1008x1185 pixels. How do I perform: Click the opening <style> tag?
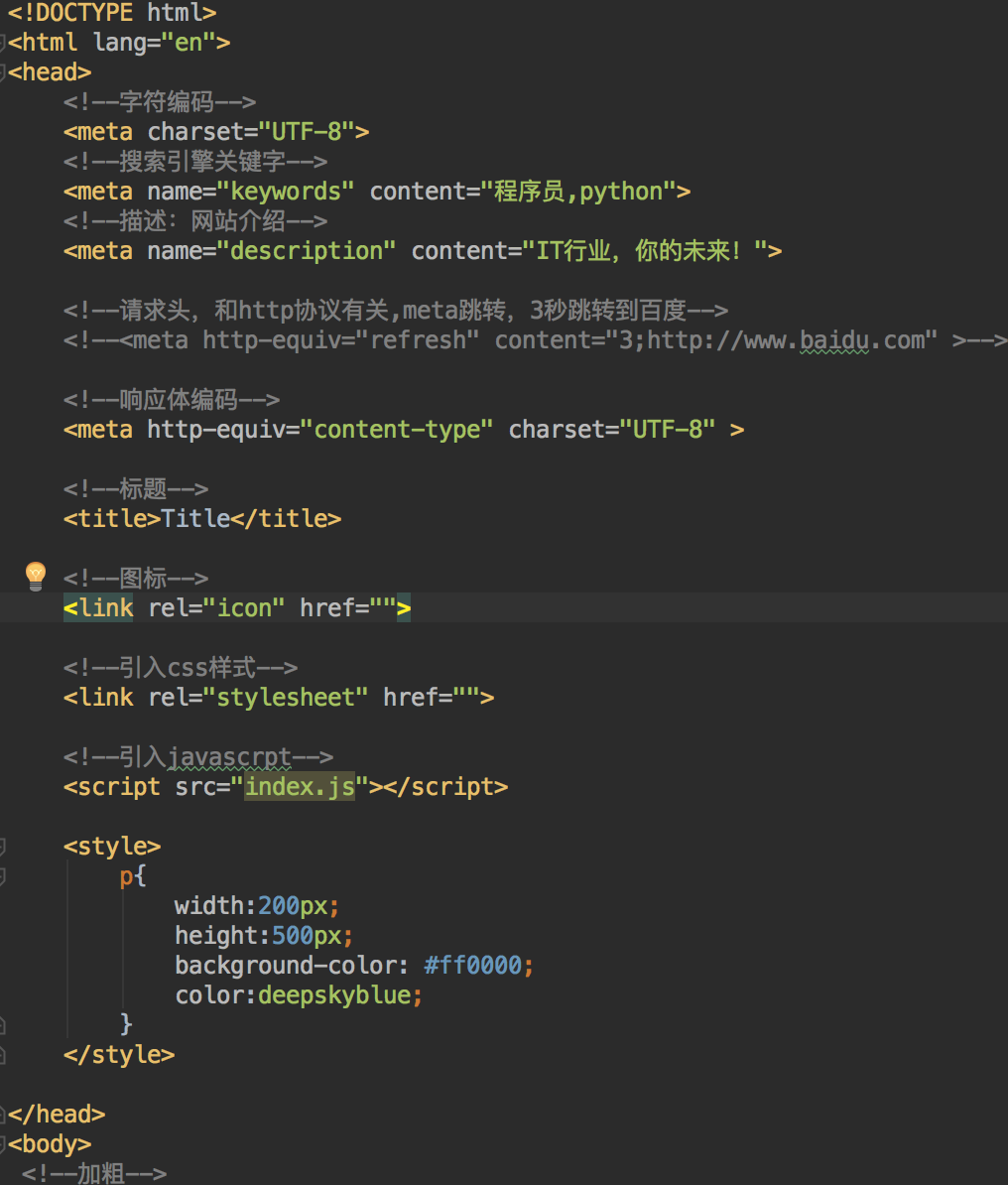[112, 847]
